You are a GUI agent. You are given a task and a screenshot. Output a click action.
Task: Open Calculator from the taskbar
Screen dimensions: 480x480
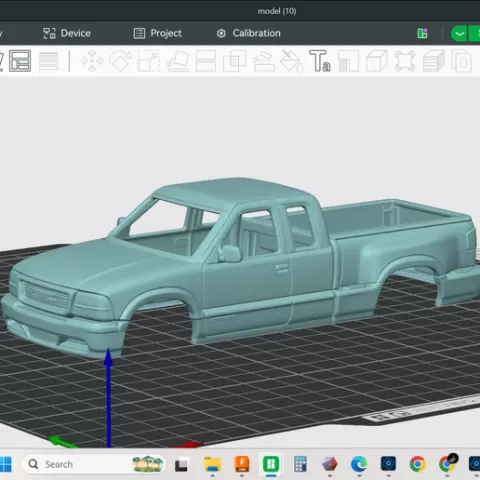point(300,464)
